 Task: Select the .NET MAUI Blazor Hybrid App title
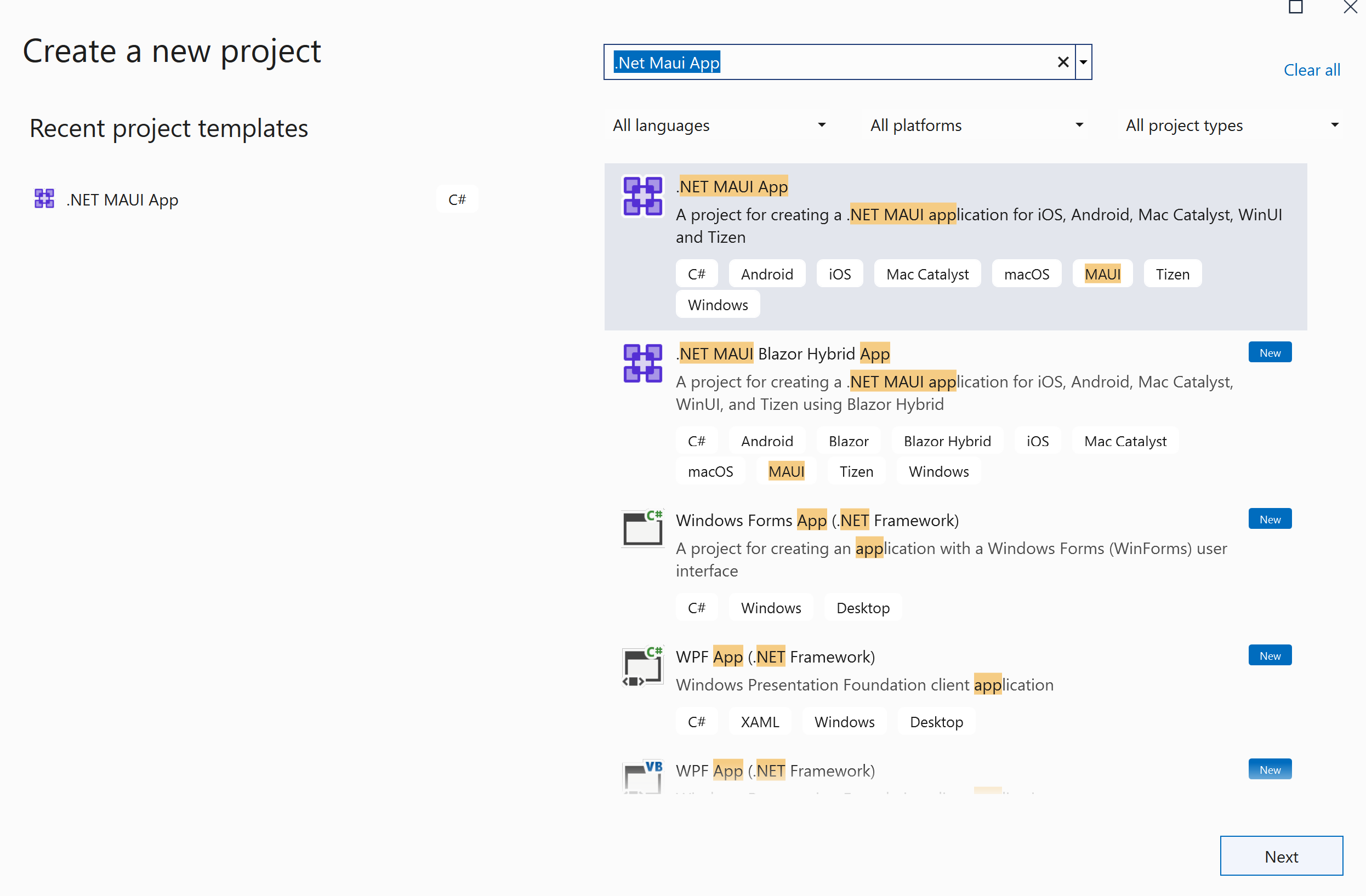coord(783,353)
